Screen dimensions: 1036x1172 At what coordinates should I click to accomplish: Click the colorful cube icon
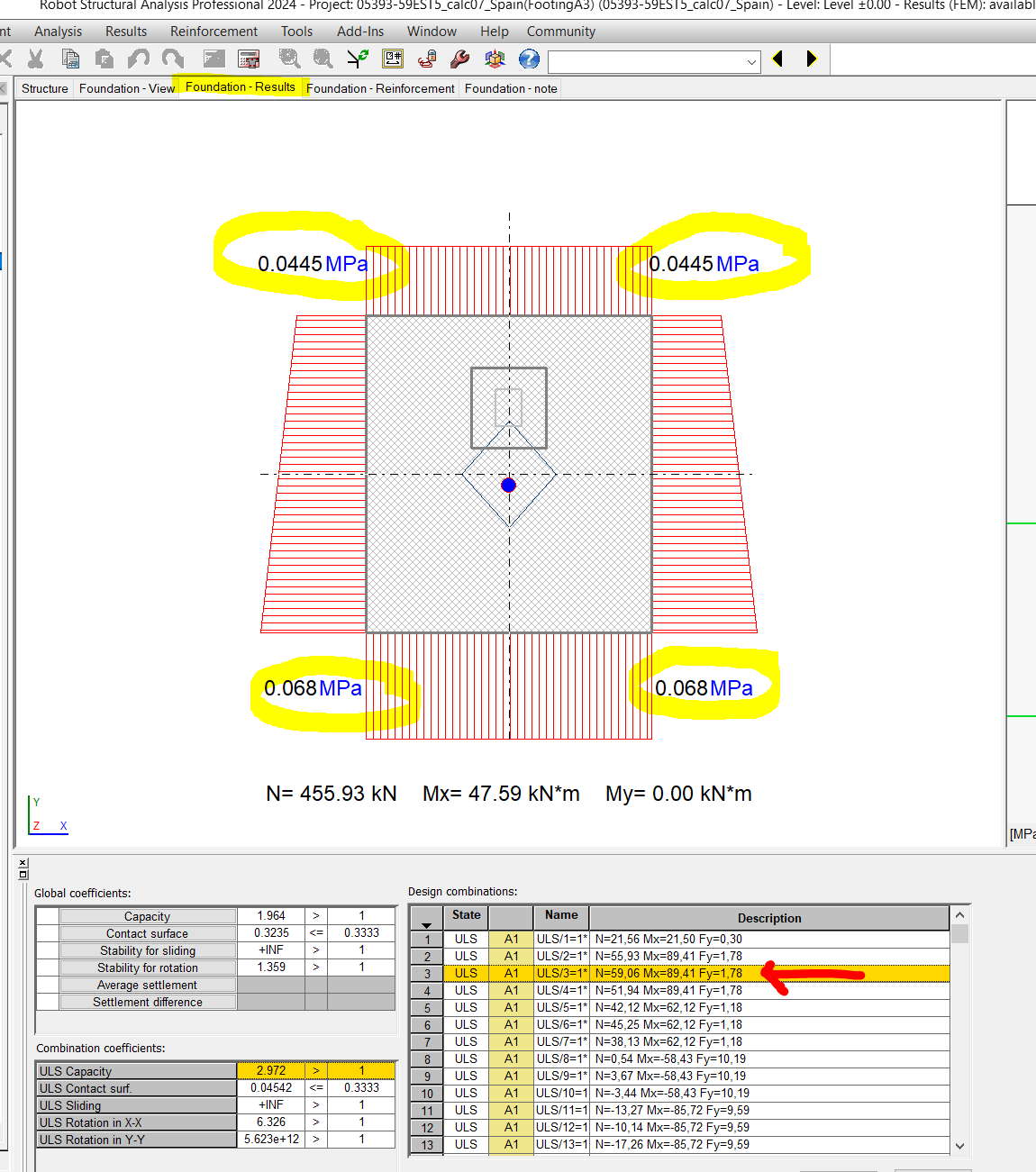click(x=495, y=59)
